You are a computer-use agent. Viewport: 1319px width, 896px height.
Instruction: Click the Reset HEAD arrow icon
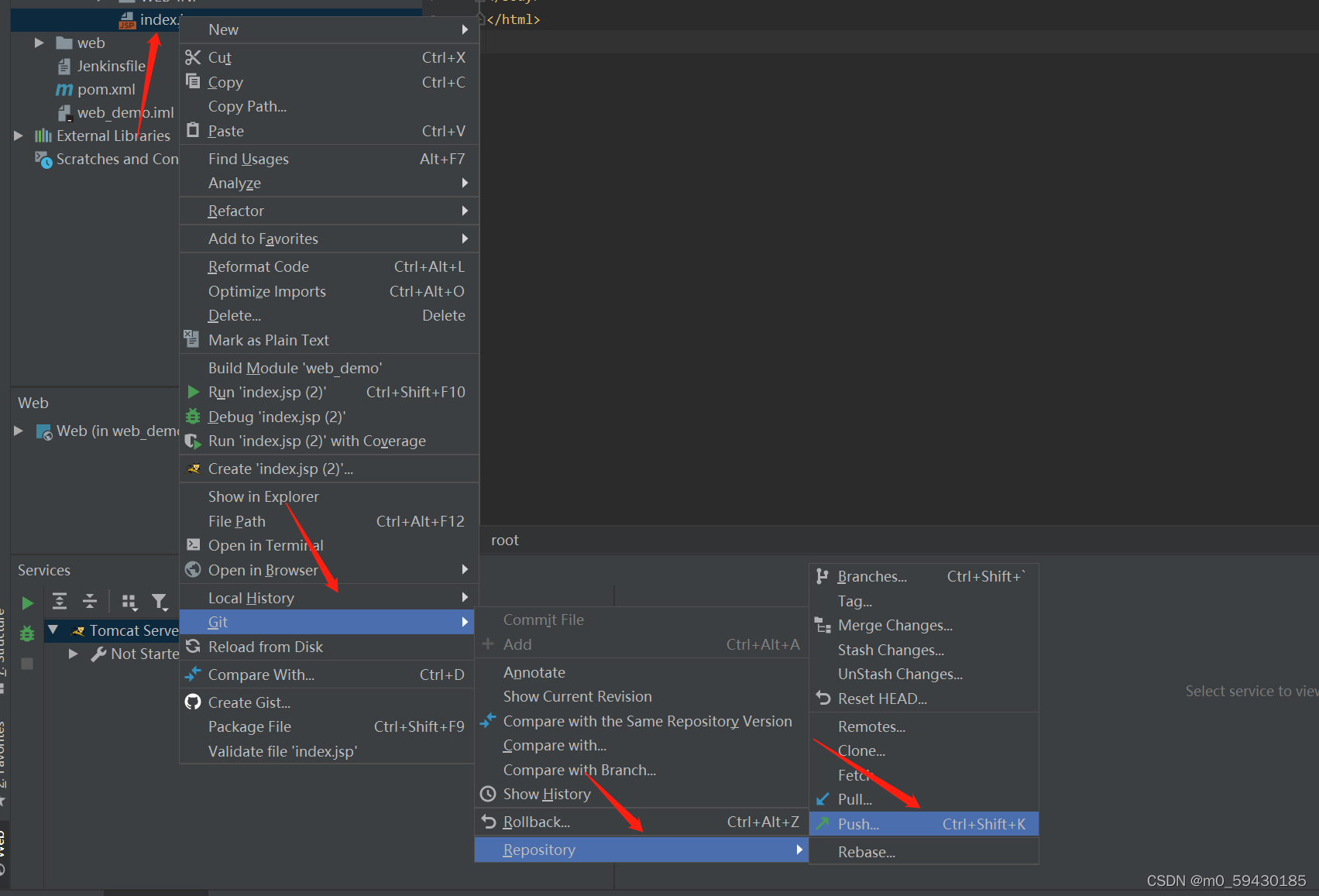(x=823, y=698)
